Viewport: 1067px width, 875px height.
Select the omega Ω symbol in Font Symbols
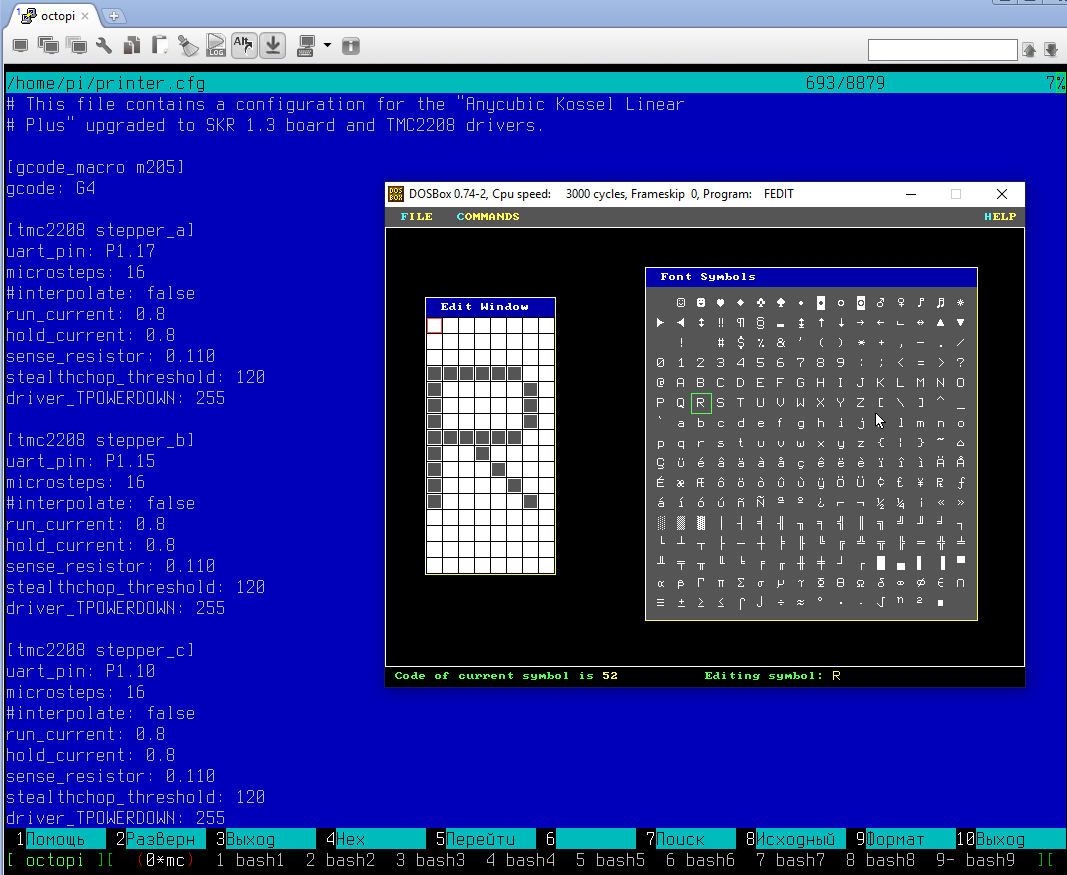[x=860, y=582]
